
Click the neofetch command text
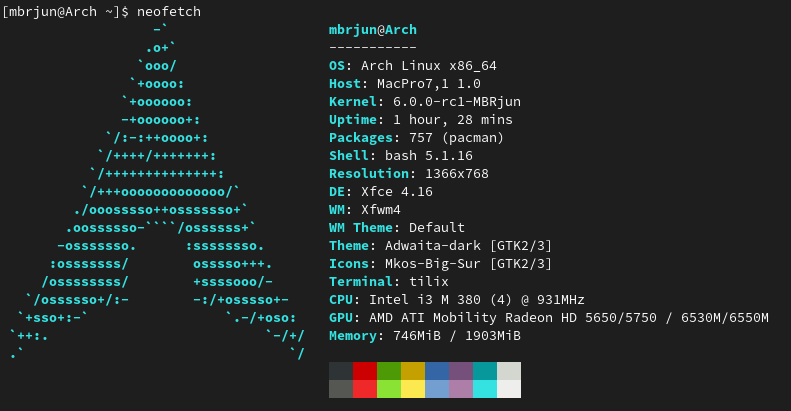169,12
